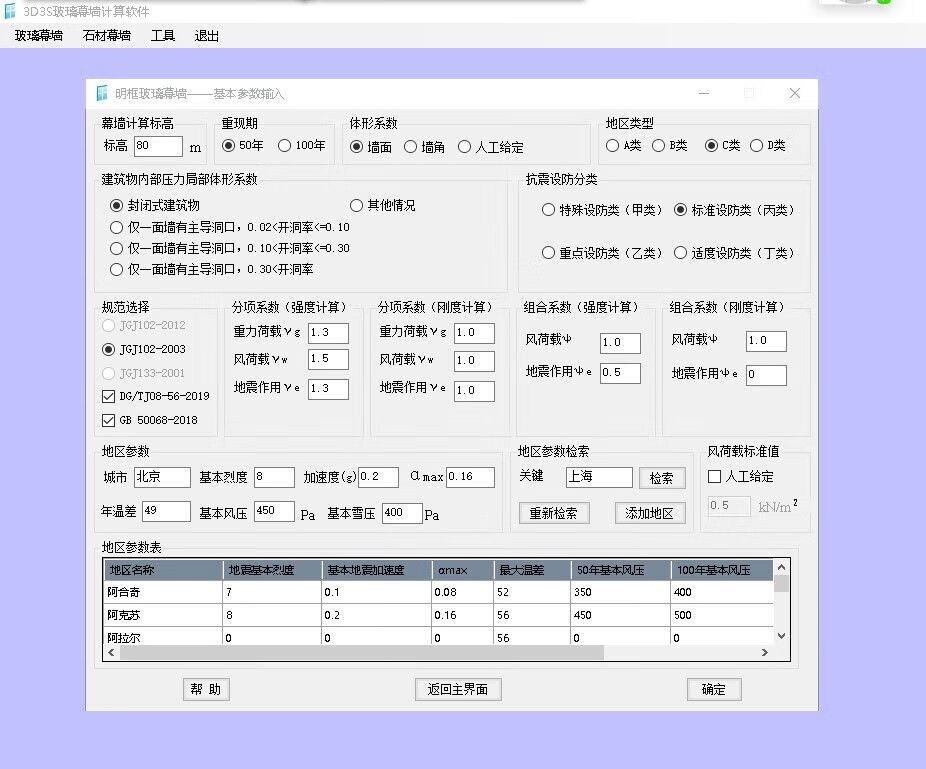Uncheck the DG/TJ08-56-2019 code checkbox
Screen dimensions: 926x769
pos(109,396)
